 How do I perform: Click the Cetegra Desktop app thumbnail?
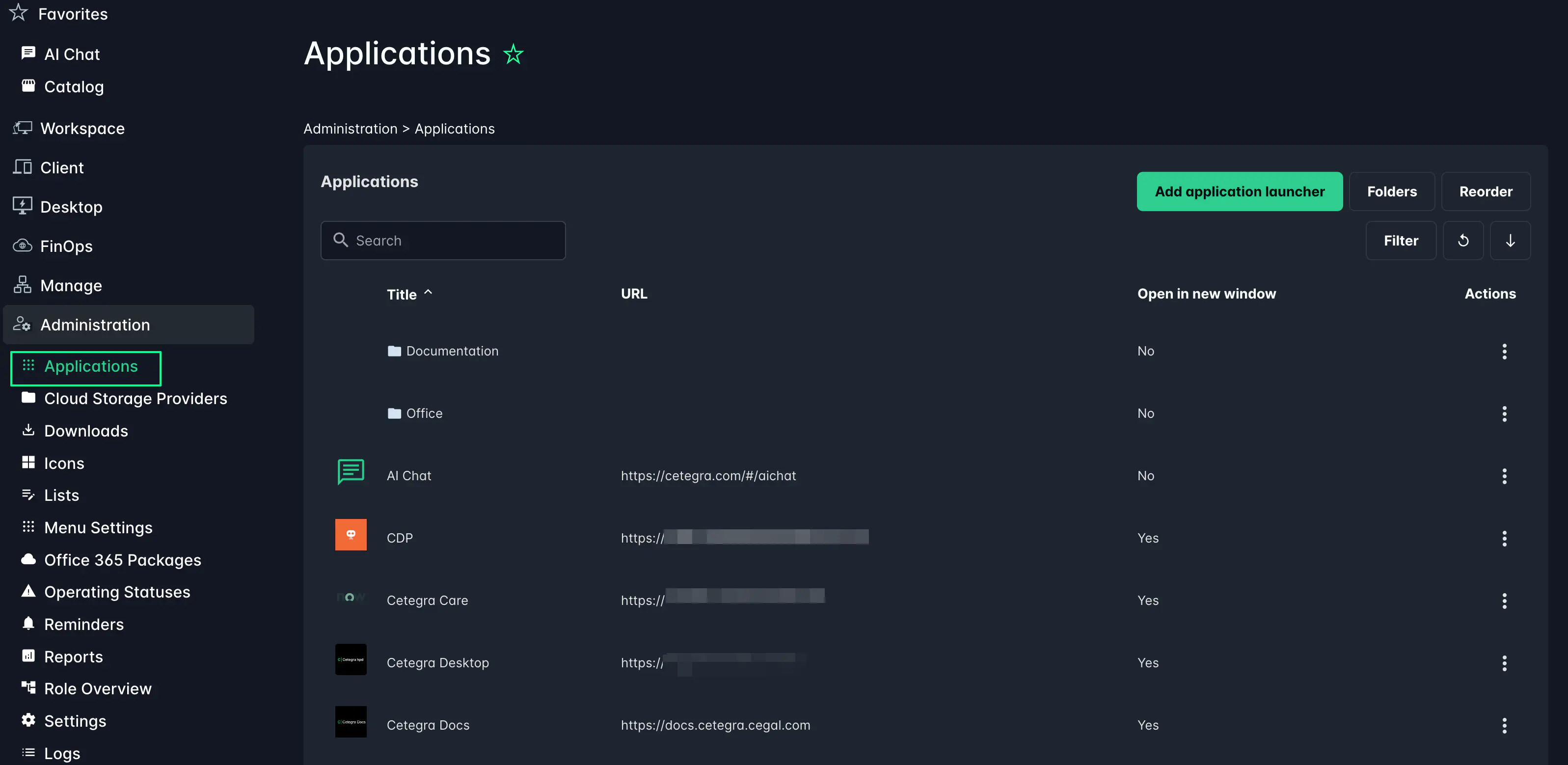click(x=351, y=660)
